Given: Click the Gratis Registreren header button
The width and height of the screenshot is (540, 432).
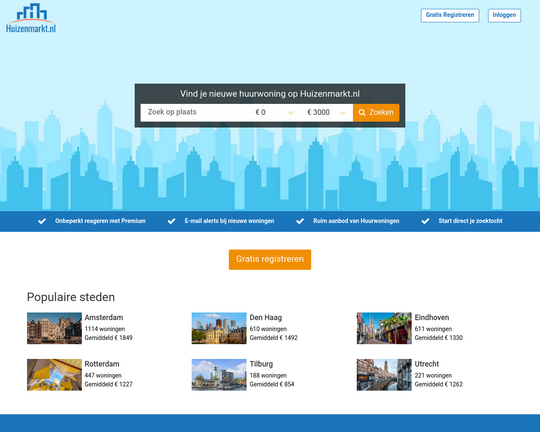Looking at the screenshot, I should click(450, 16).
